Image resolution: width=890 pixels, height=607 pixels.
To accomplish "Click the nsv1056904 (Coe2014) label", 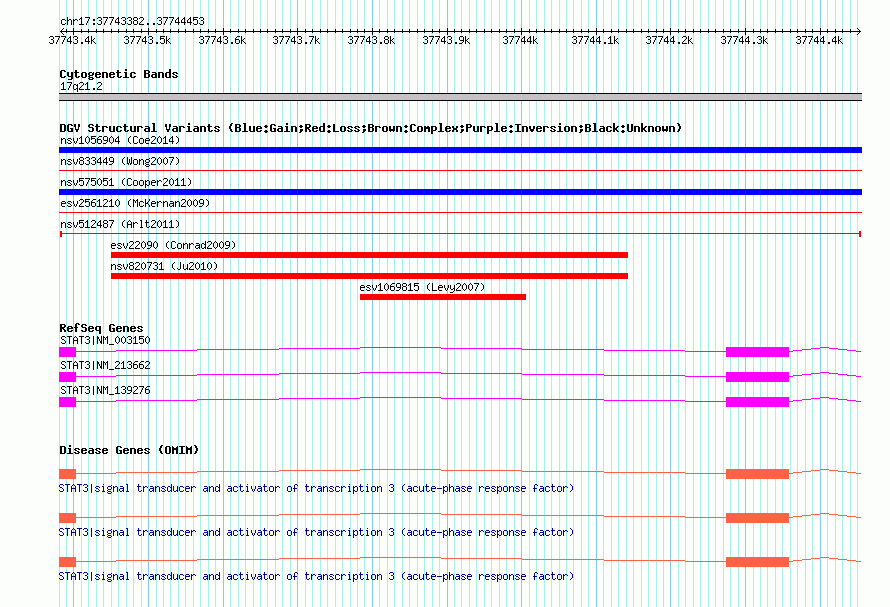I will (120, 140).
